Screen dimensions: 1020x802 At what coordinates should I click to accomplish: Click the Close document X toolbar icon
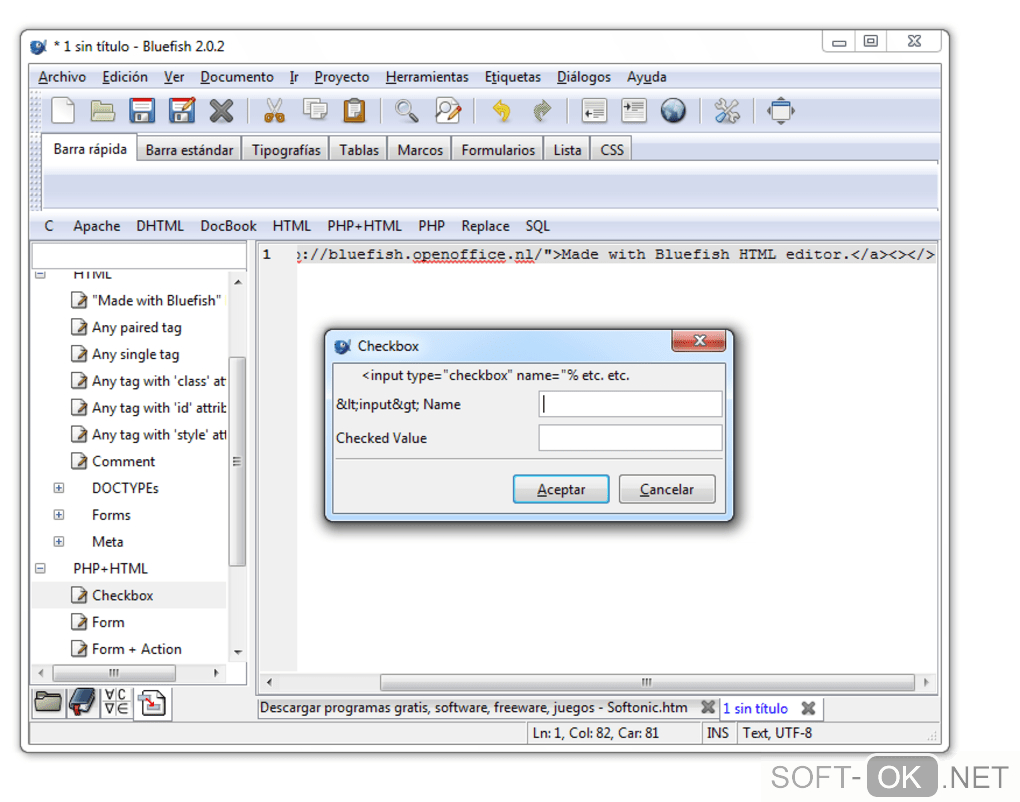point(221,111)
